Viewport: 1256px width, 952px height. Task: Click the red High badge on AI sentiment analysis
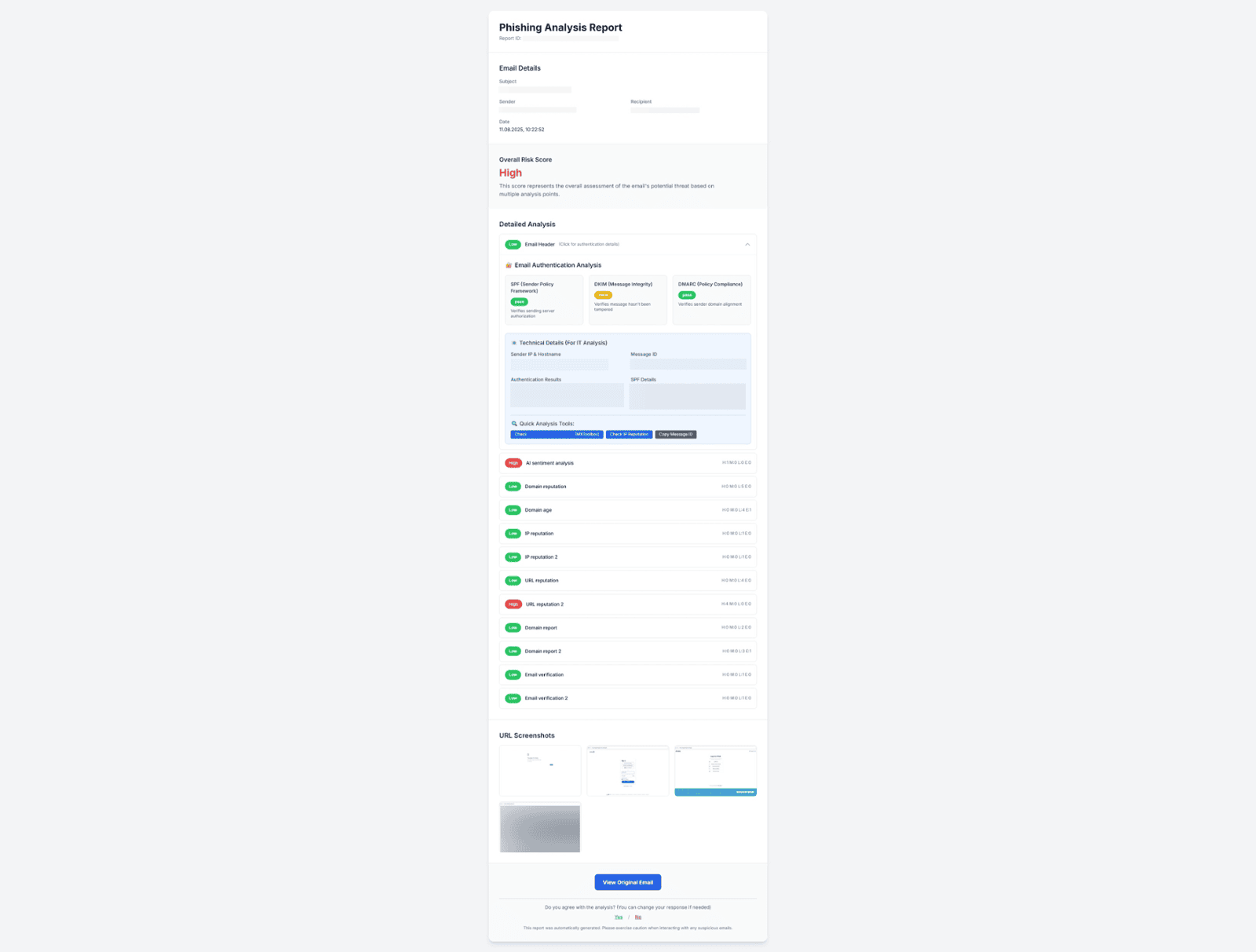pos(513,463)
